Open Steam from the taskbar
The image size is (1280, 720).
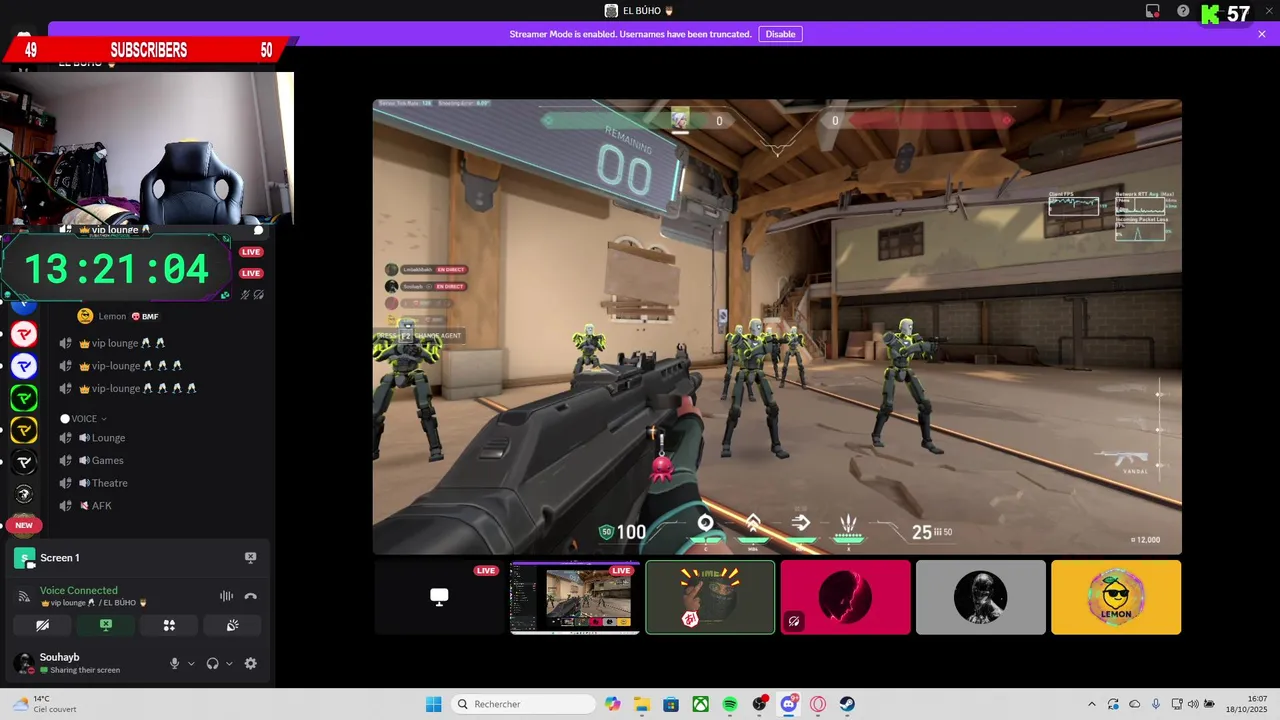(x=847, y=704)
